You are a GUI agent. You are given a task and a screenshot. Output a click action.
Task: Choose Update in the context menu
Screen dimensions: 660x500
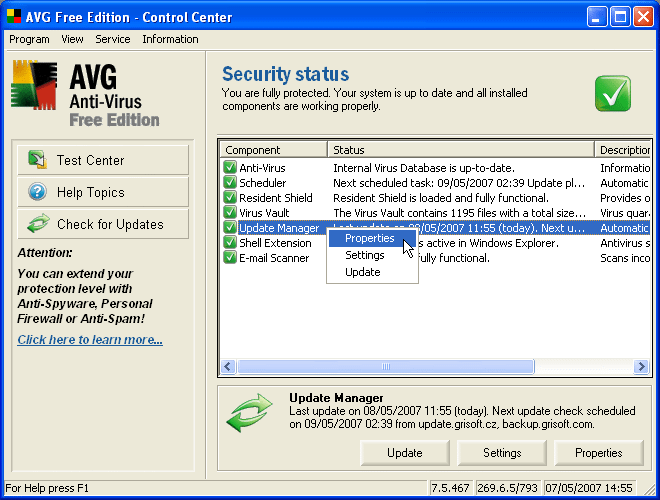click(x=372, y=272)
